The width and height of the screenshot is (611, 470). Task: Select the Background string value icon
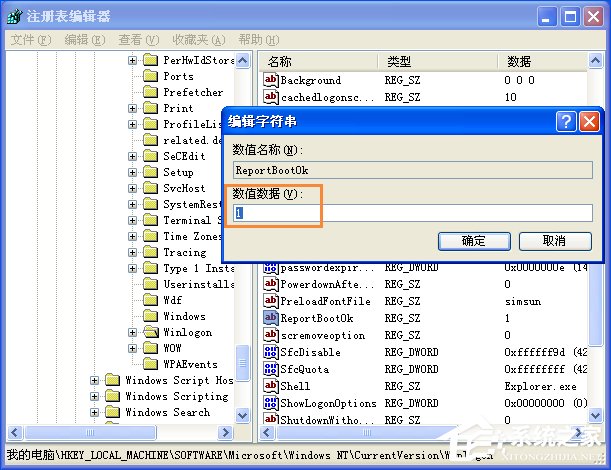tap(270, 80)
